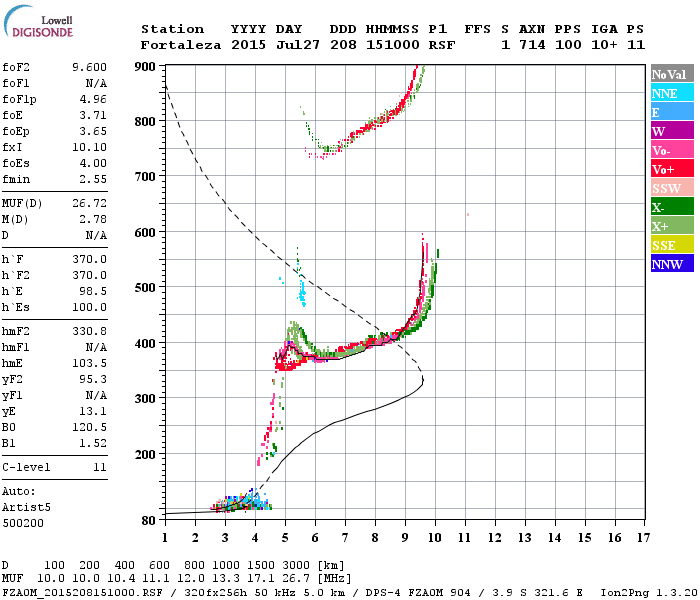Viewport: 700px width, 600px height.
Task: Click the yF2 value 95.3
Action: [93, 379]
